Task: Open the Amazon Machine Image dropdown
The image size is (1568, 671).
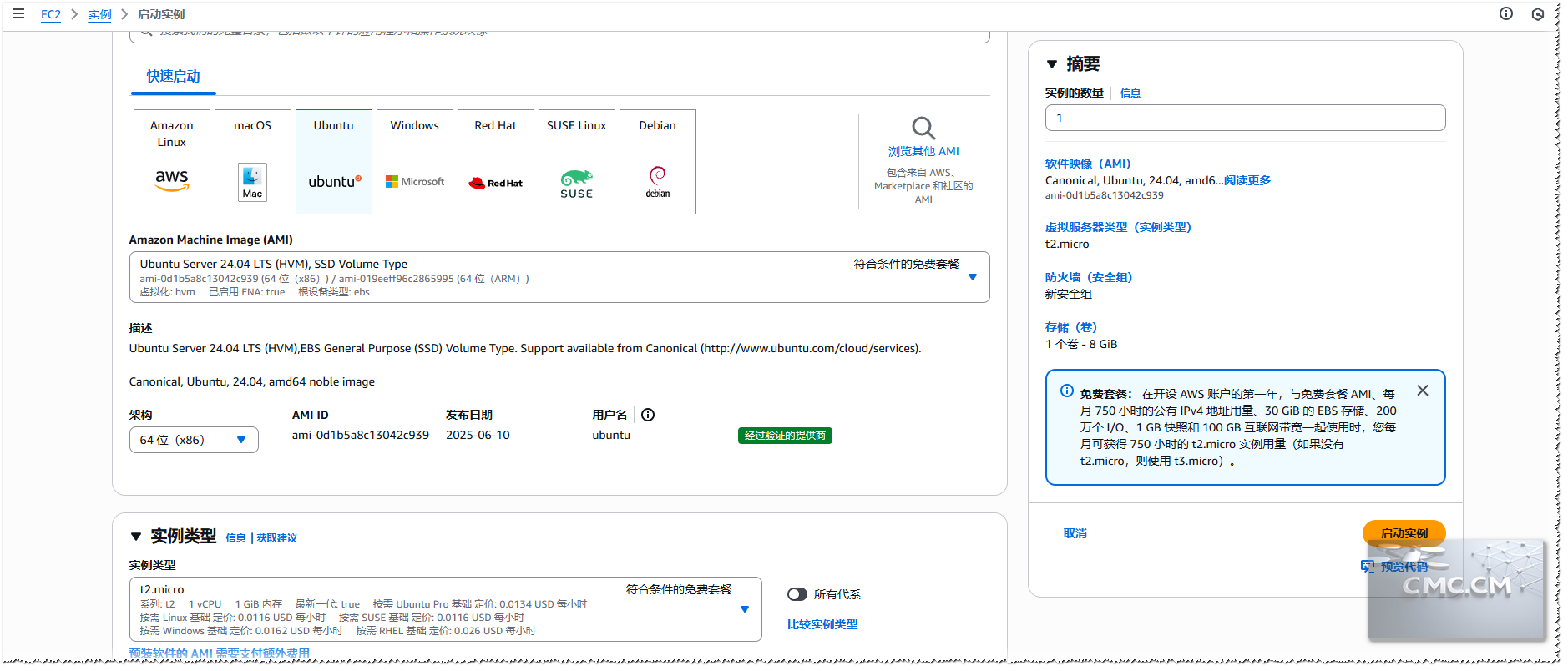Action: [559, 277]
